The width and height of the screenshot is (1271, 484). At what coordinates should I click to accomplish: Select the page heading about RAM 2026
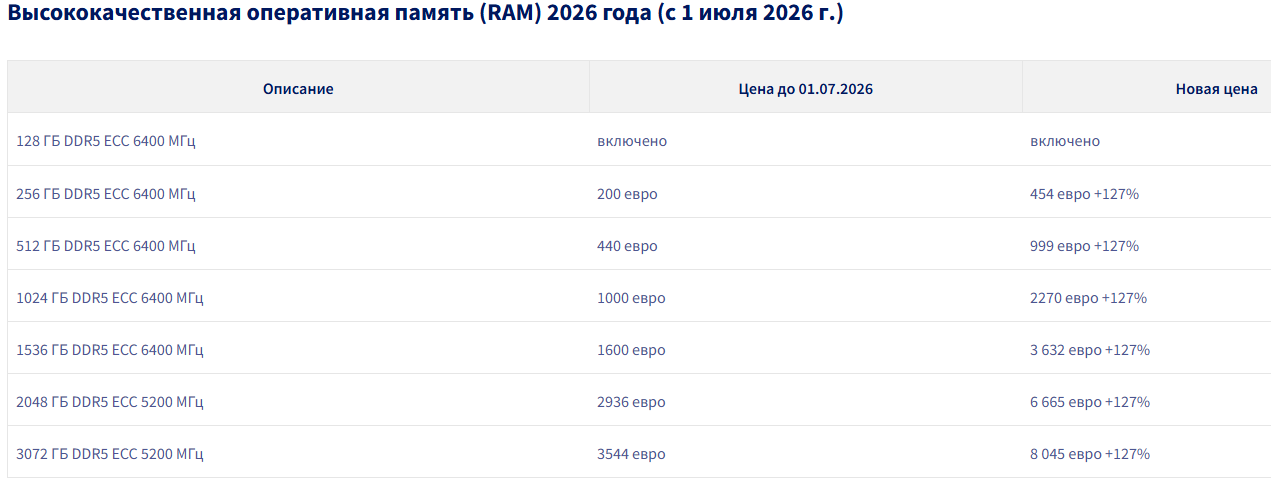coord(426,16)
